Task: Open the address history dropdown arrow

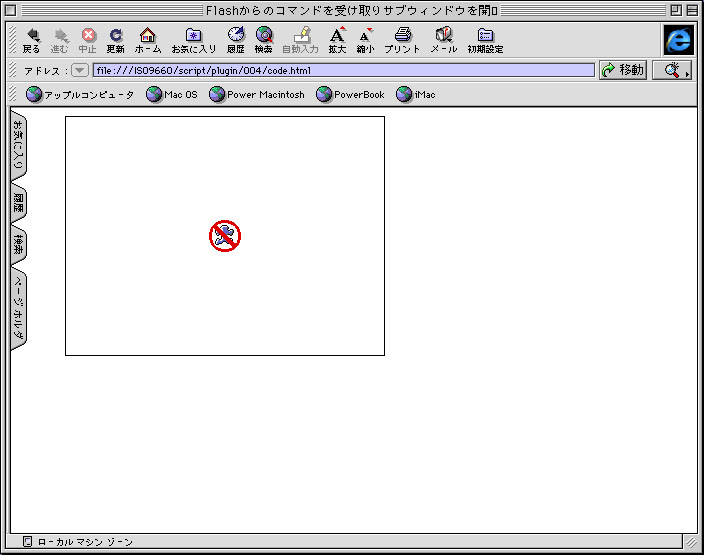Action: 80,70
